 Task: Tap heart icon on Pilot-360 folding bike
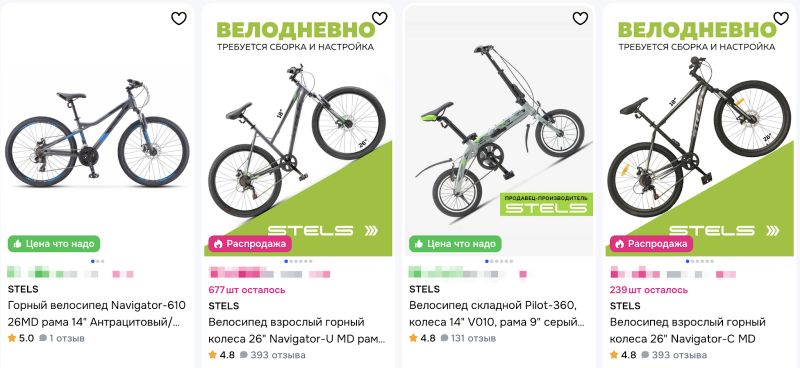(x=580, y=18)
